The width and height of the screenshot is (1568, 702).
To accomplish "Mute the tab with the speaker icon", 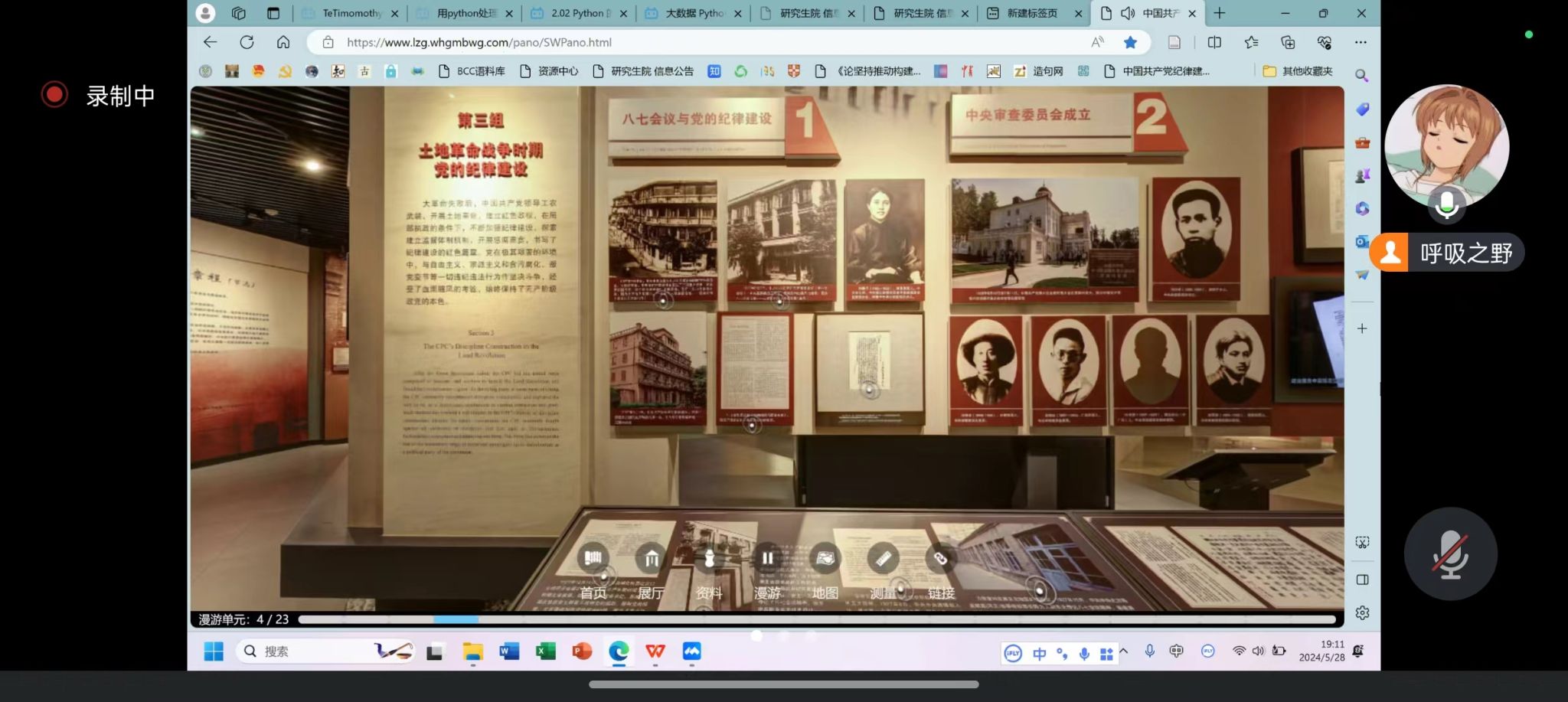I will tap(1128, 13).
